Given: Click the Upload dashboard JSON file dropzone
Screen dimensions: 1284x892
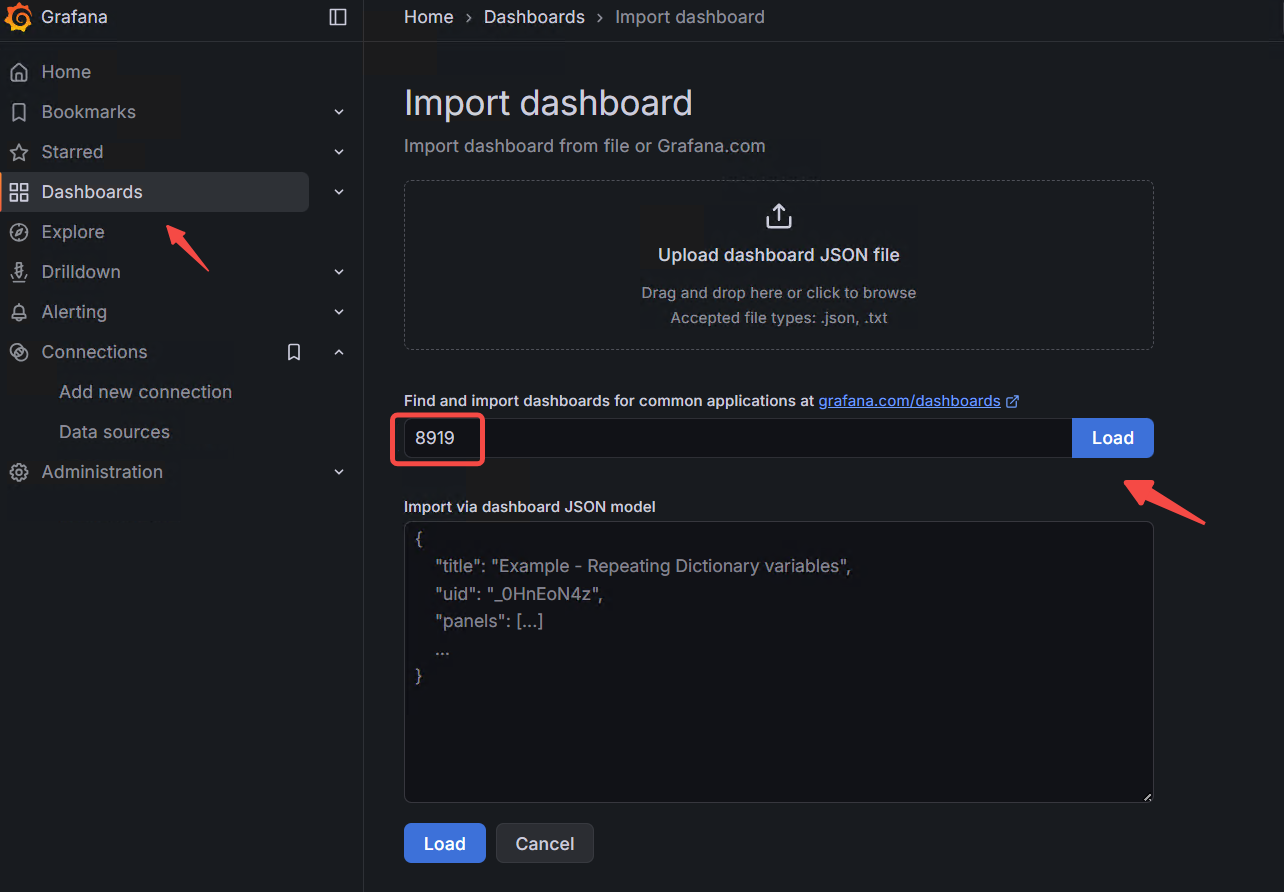Looking at the screenshot, I should click(x=779, y=265).
